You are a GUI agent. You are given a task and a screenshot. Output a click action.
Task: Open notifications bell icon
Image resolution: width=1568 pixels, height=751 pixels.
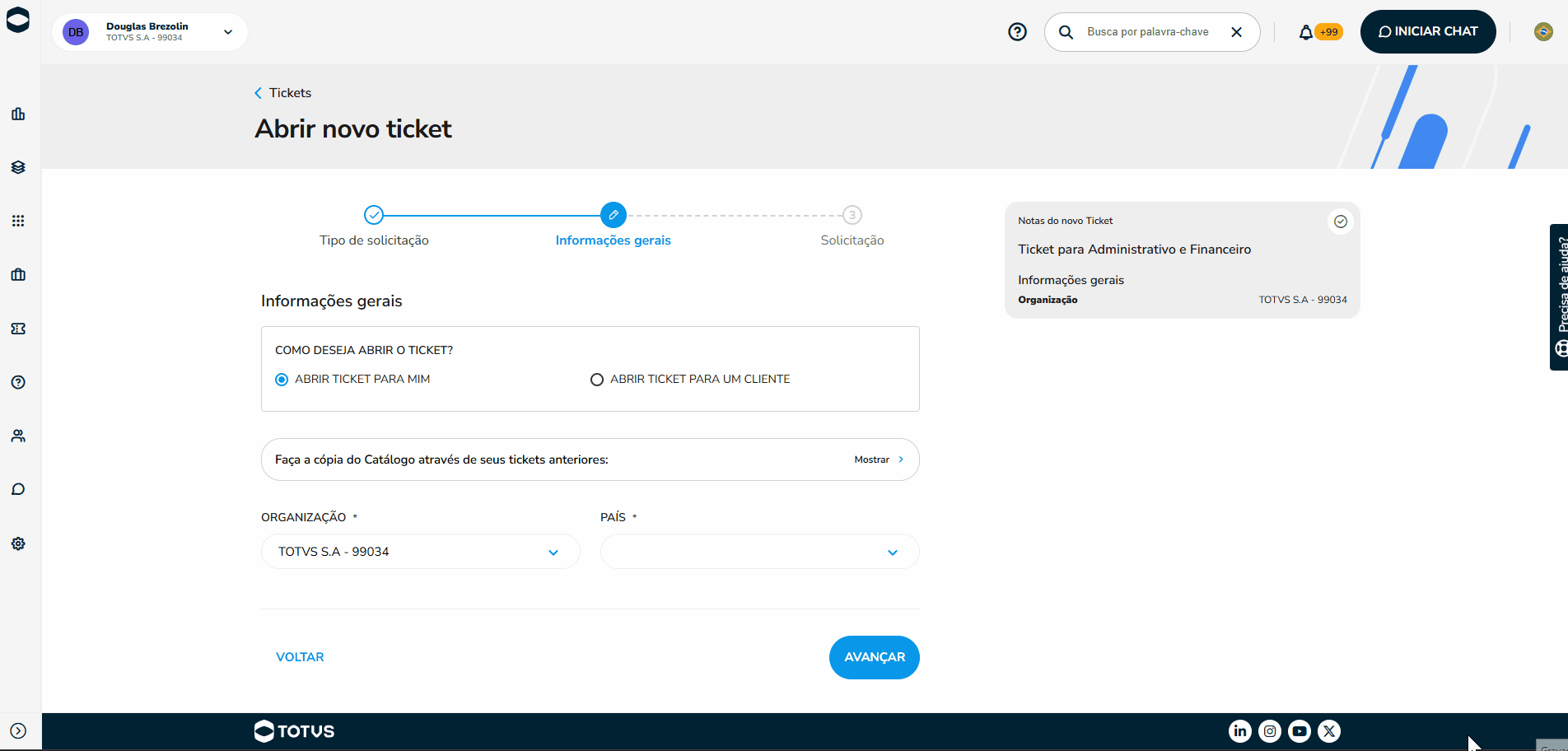click(x=1306, y=32)
